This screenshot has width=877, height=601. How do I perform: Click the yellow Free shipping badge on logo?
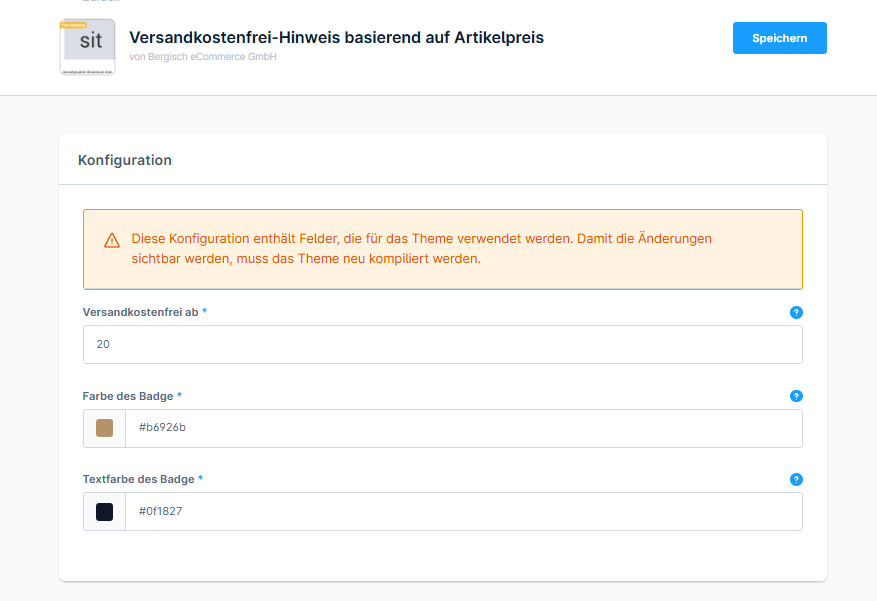point(74,24)
